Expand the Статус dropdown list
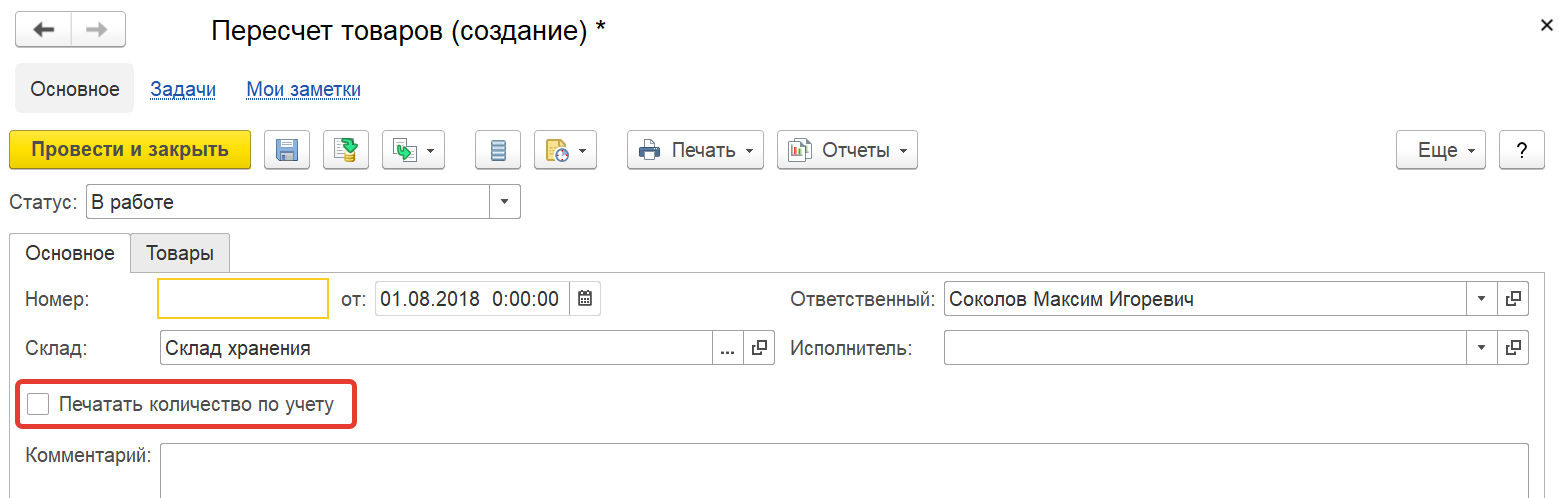This screenshot has height=498, width=1559. (504, 202)
